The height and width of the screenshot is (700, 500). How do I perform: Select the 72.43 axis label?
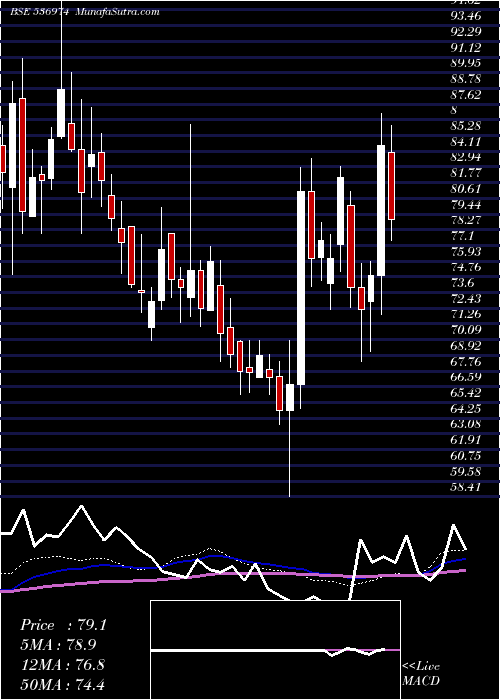point(466,298)
